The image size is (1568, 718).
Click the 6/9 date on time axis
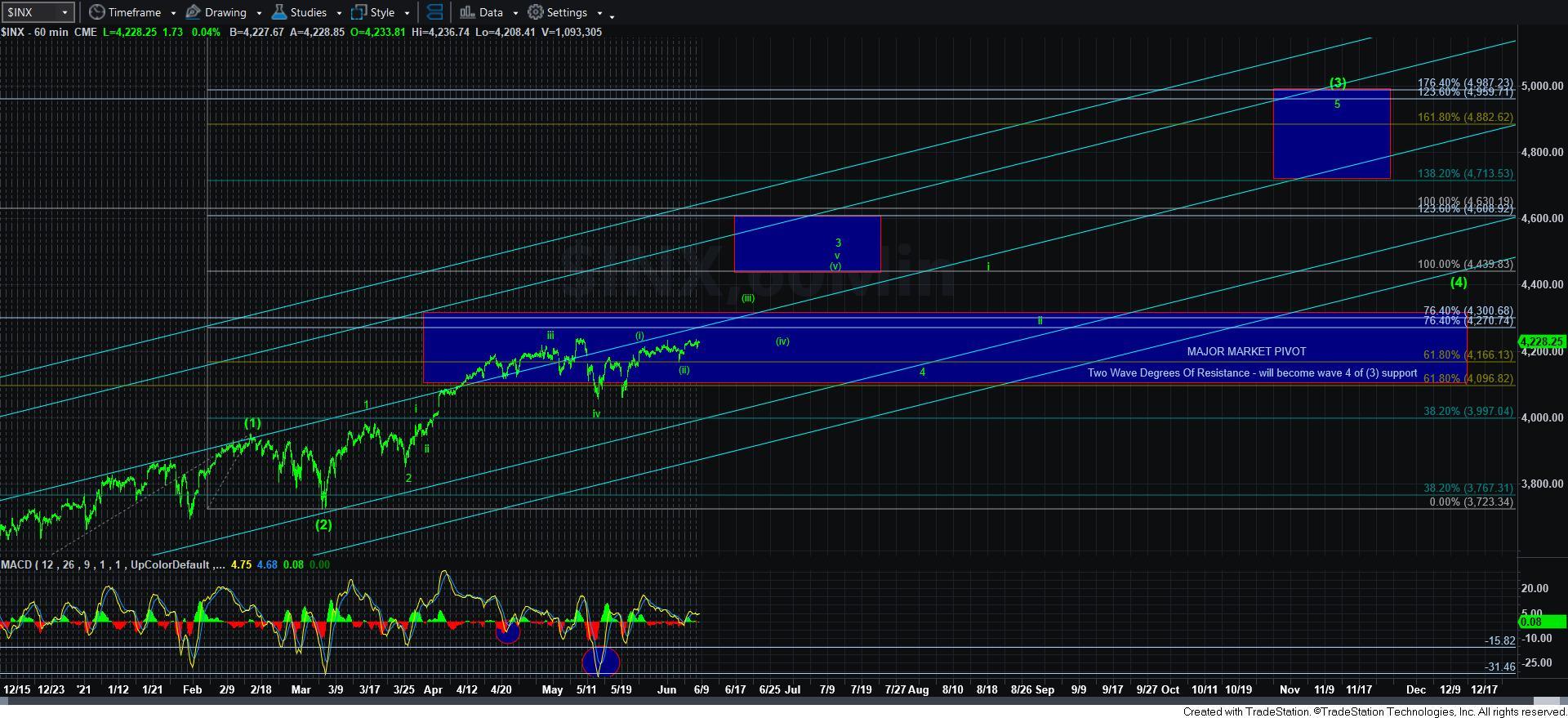702,689
